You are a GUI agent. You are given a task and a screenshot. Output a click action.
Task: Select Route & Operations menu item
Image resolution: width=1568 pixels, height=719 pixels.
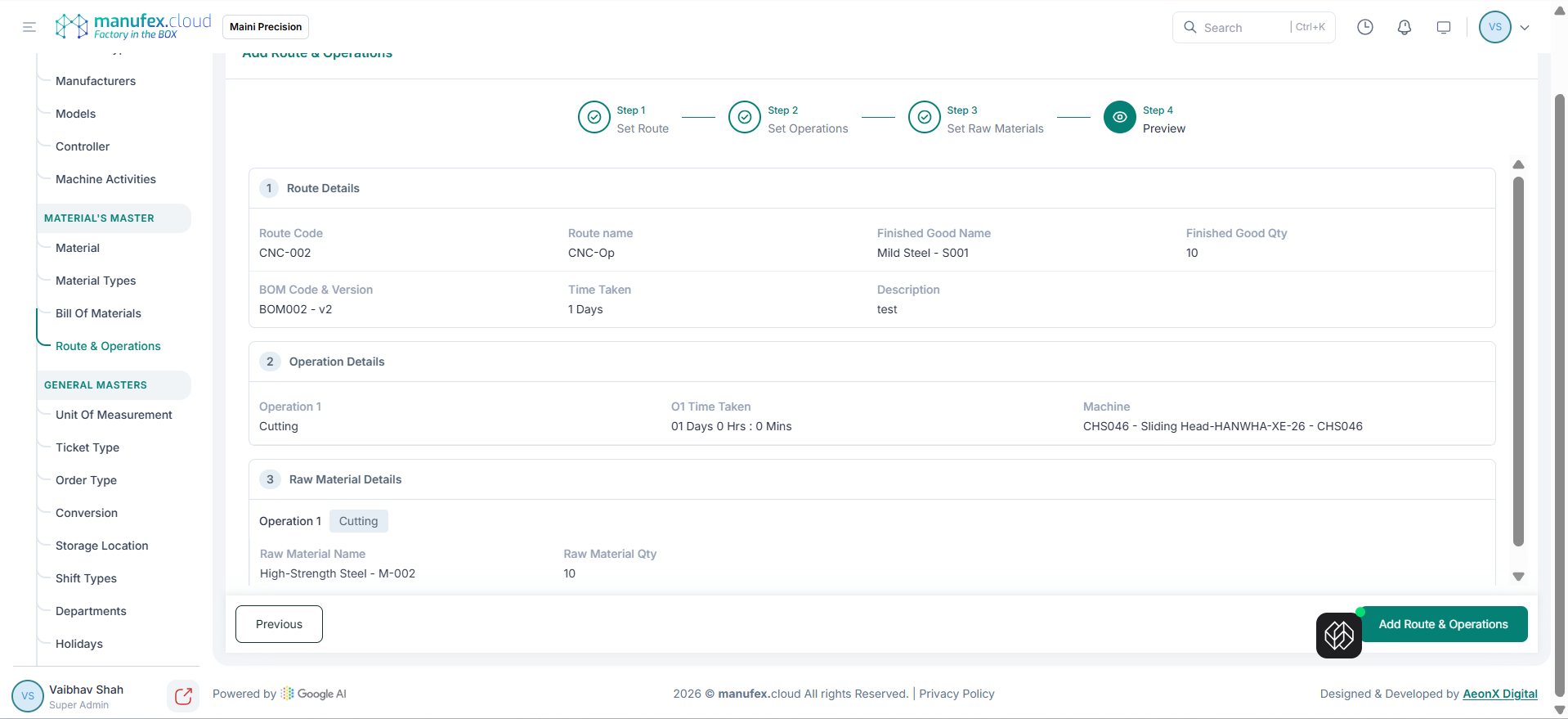(108, 346)
